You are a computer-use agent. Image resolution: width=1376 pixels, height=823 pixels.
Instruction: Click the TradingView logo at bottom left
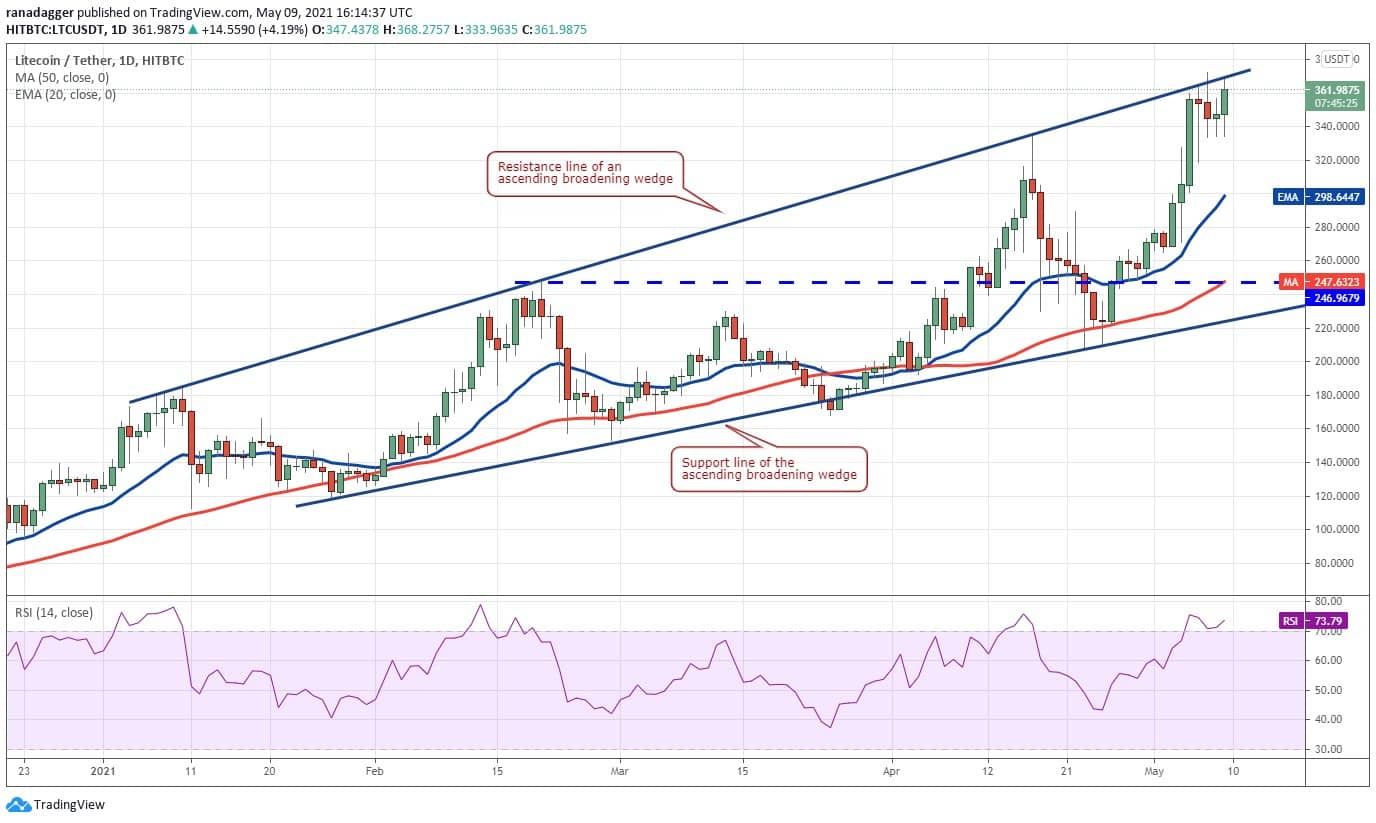click(x=55, y=805)
